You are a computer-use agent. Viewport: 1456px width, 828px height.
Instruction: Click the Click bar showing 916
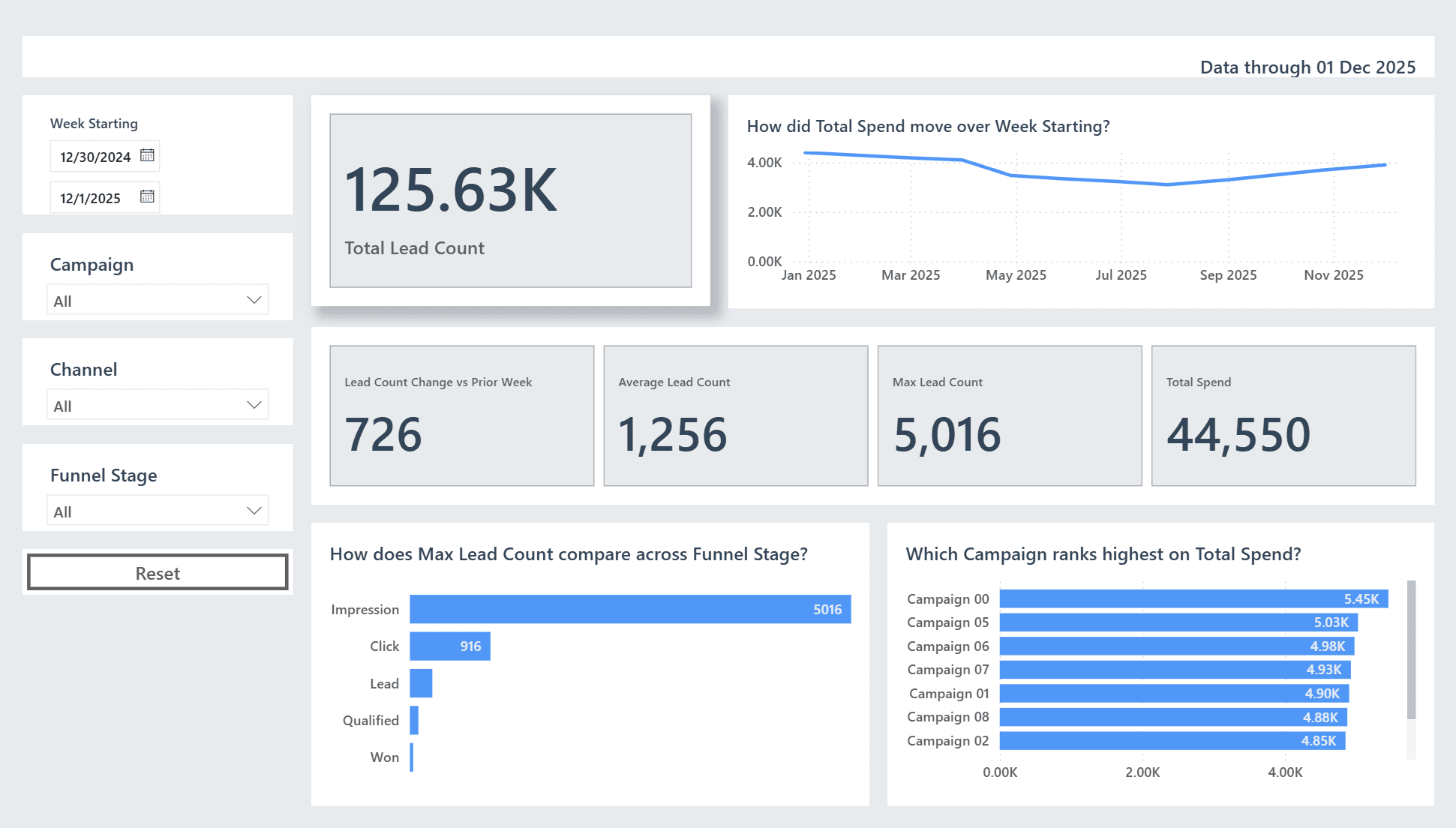coord(450,646)
